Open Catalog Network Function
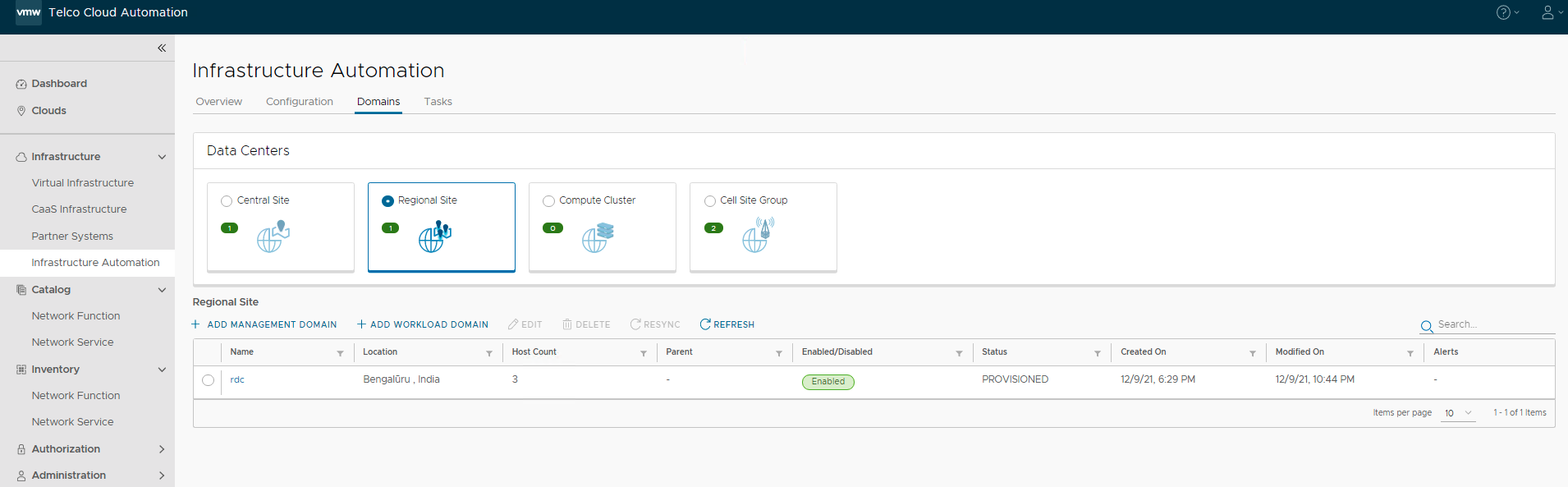This screenshot has height=487, width=1568. click(76, 316)
